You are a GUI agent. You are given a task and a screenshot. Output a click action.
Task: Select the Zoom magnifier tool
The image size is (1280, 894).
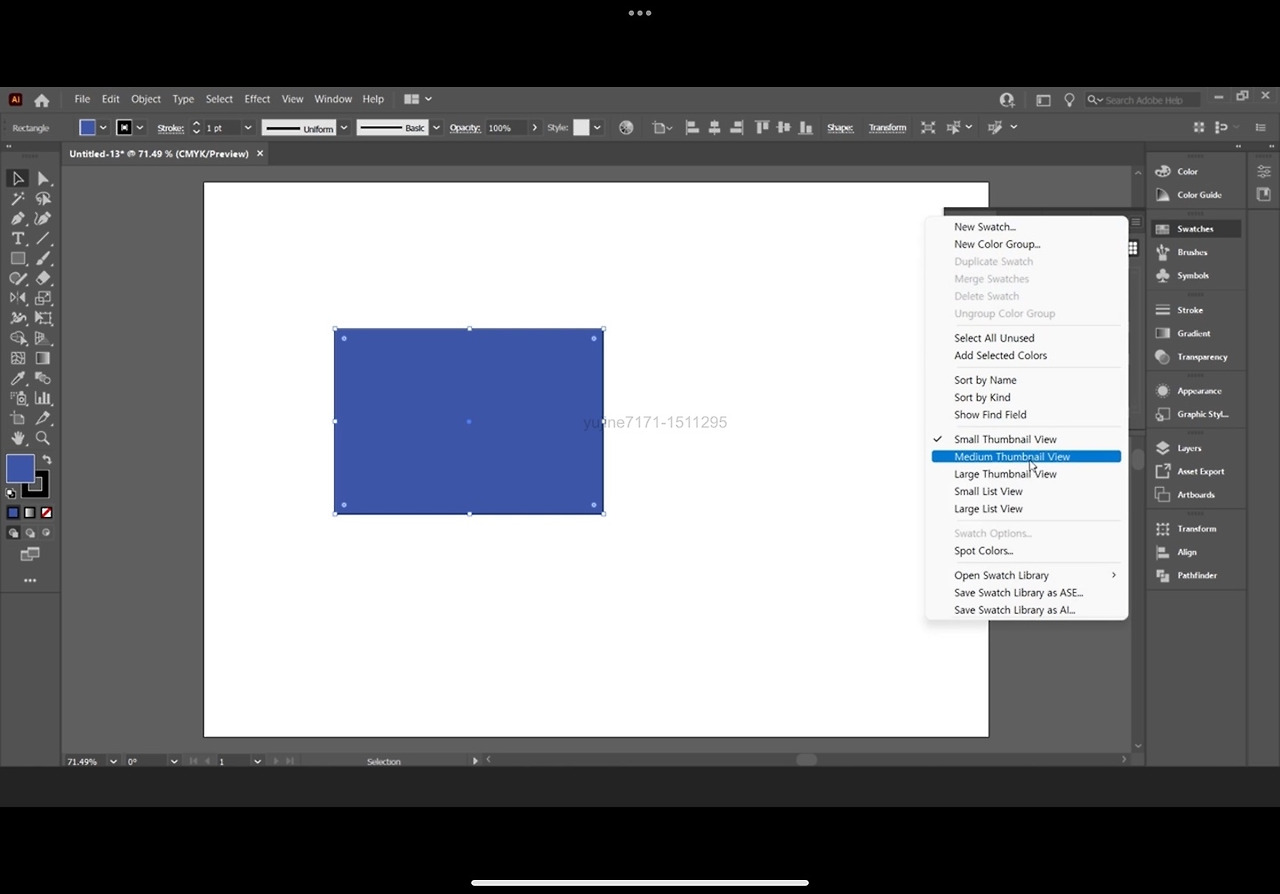point(43,438)
